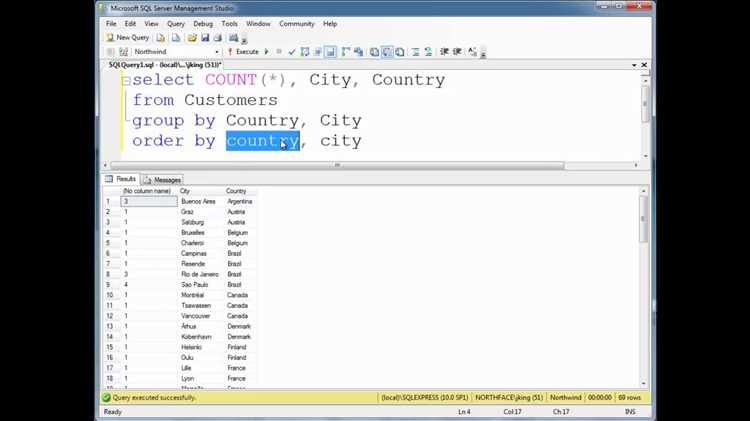
Task: Click COUNT in the select statement
Action: pyautogui.click(x=231, y=79)
